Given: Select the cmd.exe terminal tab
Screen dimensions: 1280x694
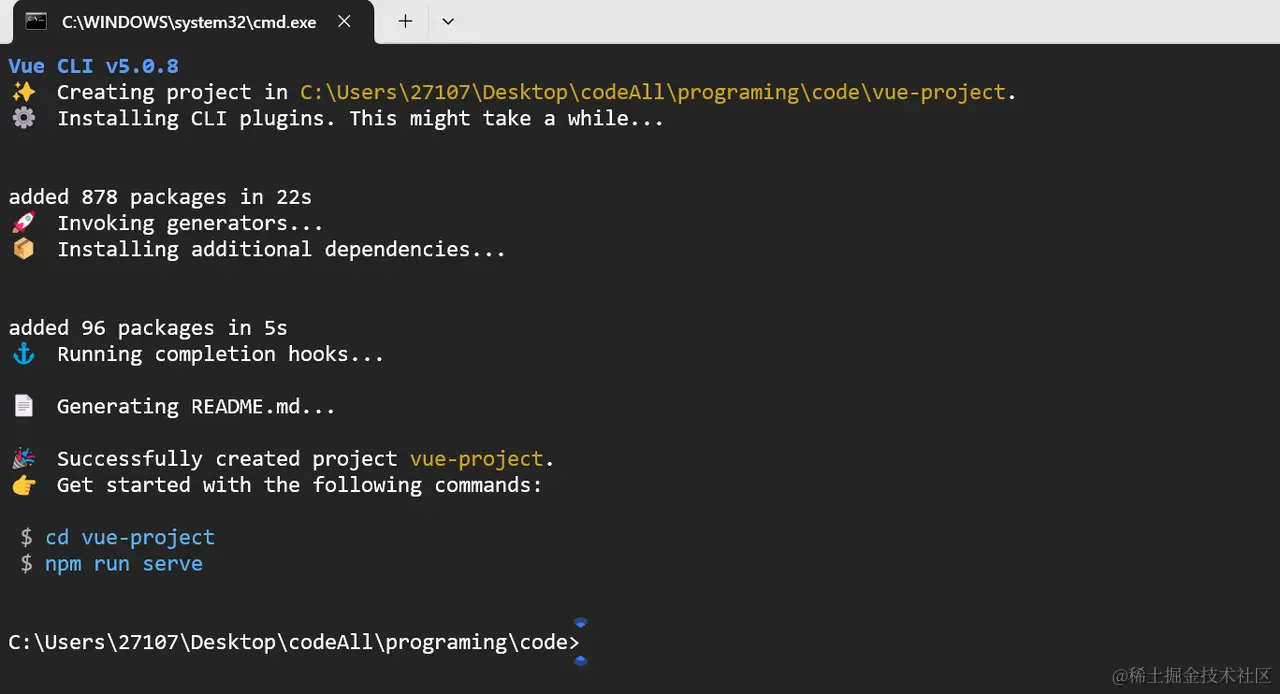Looking at the screenshot, I should (194, 22).
